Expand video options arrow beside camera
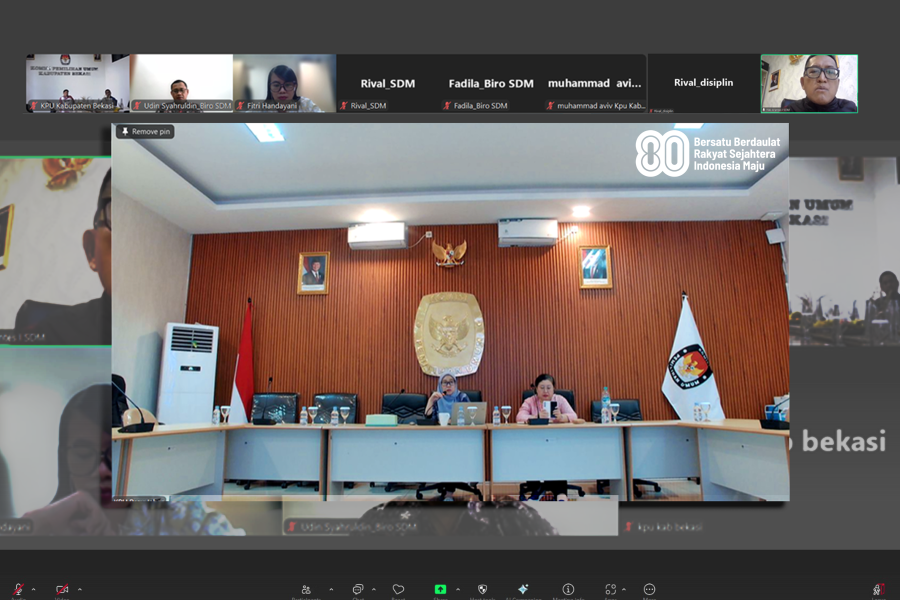The height and width of the screenshot is (600, 900). coord(80,589)
